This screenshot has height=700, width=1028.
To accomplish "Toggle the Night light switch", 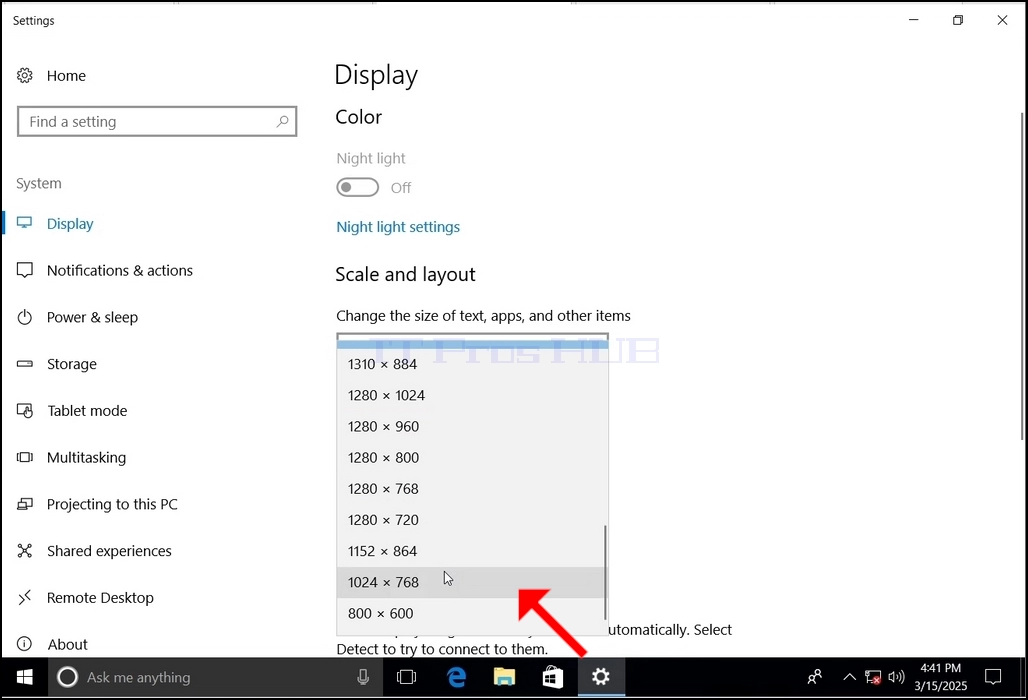I will 357,187.
